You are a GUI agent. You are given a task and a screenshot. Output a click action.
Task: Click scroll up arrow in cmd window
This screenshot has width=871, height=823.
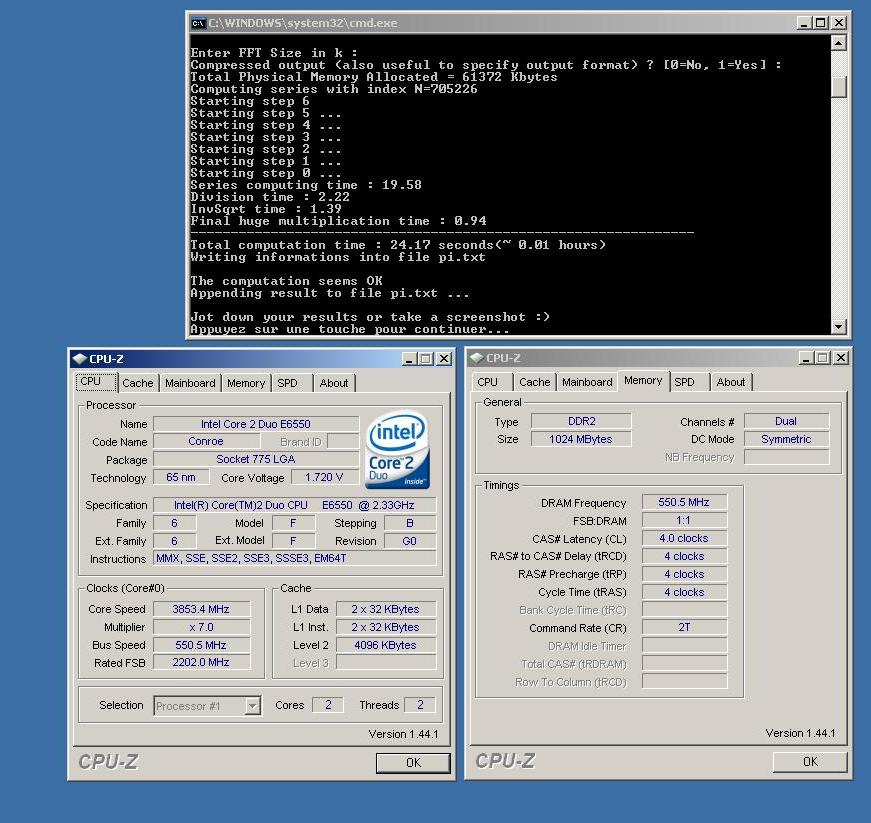coord(839,43)
